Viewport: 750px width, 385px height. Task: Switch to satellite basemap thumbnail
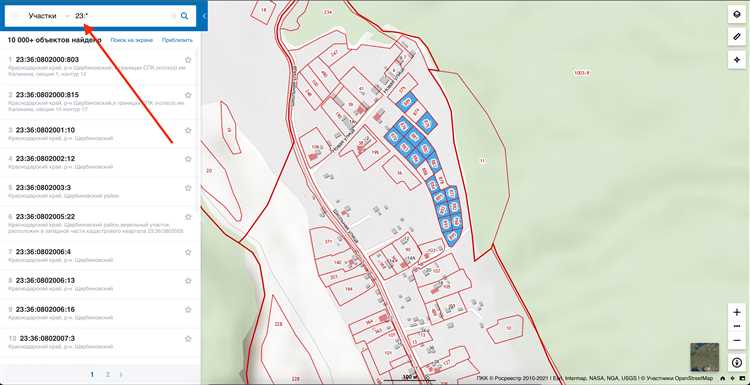pos(704,357)
